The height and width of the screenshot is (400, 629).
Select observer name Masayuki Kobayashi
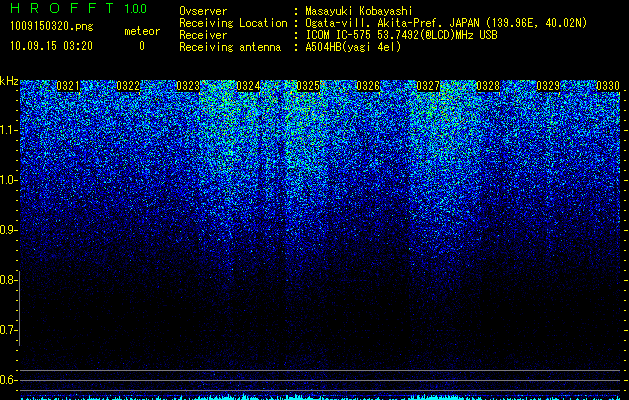click(x=359, y=11)
